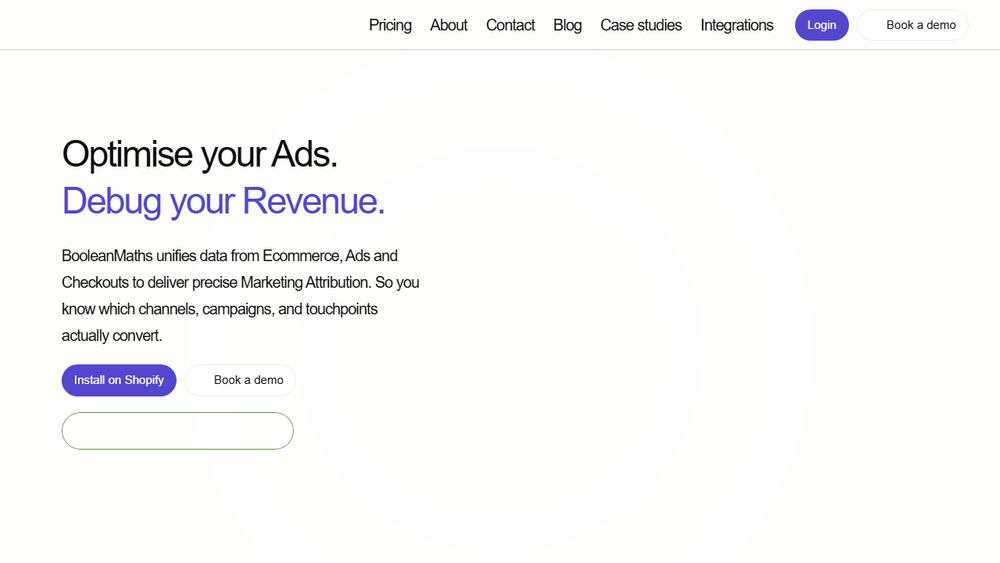Viewport: 1000px width, 563px height.
Task: Go to the About page
Action: (448, 25)
